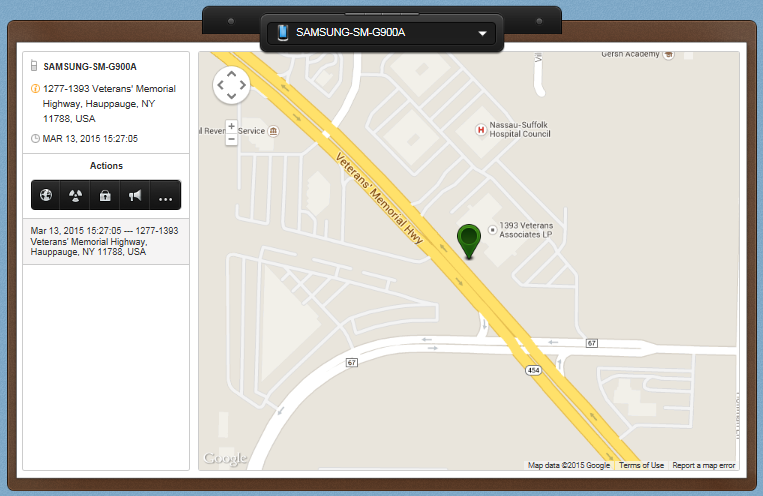The image size is (763, 496).
Task: Click the 1393 Veterans Associates LP marker
Action: pyautogui.click(x=492, y=230)
